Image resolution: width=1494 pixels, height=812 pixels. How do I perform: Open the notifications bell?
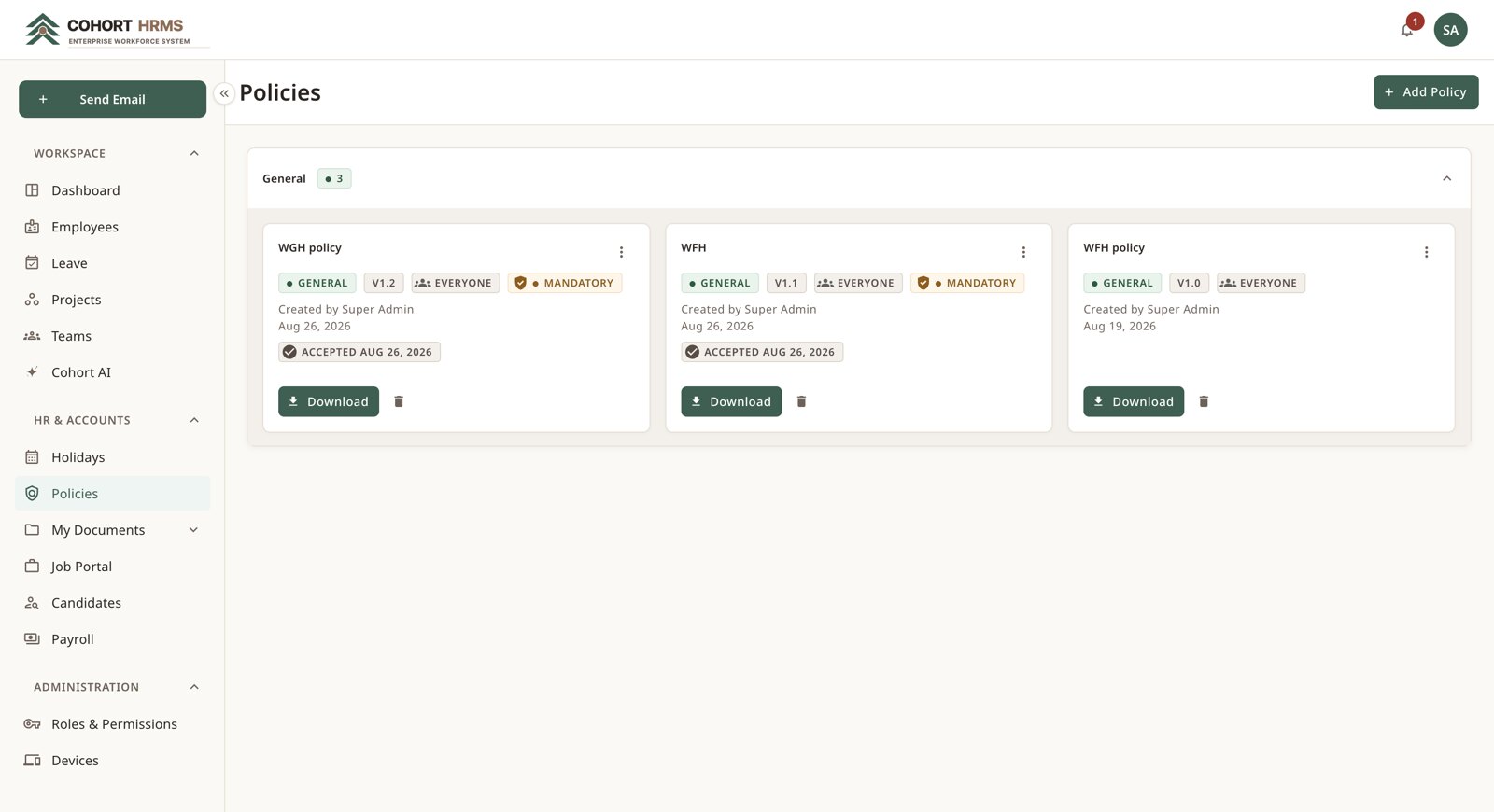1407,30
